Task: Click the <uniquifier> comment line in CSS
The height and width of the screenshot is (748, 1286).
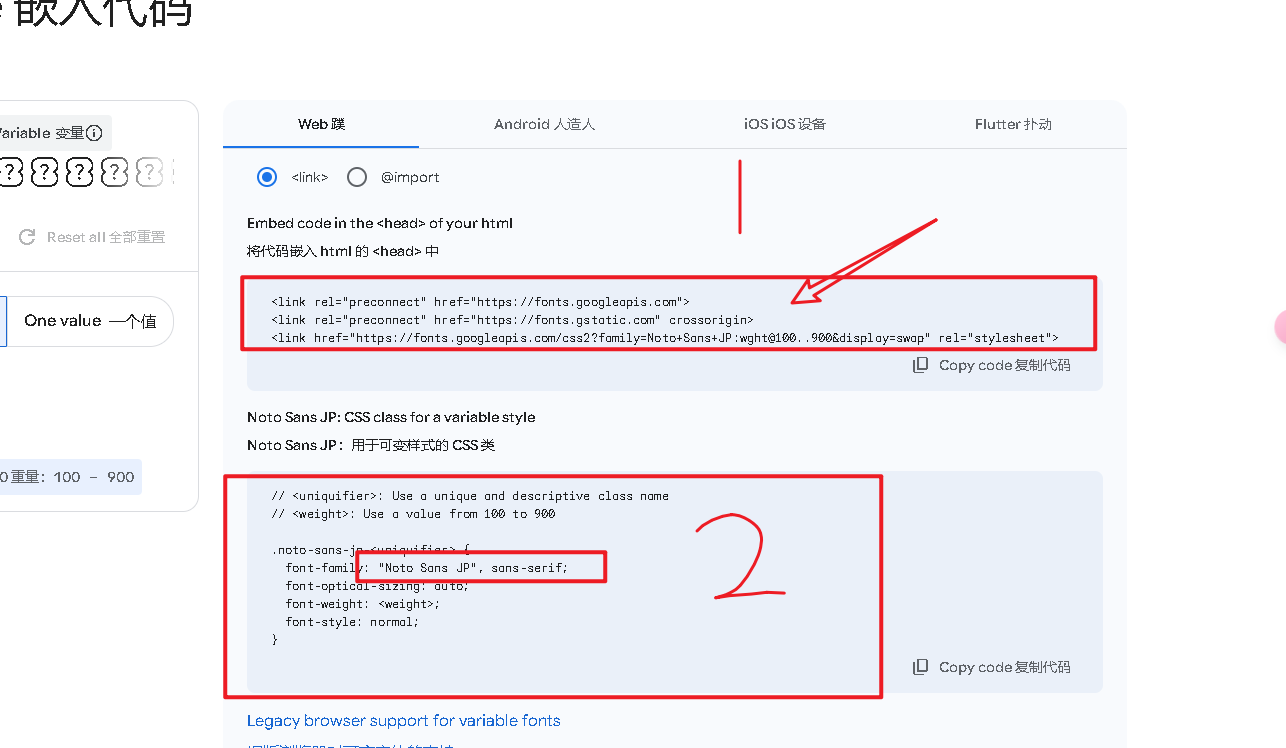Action: click(x=470, y=496)
